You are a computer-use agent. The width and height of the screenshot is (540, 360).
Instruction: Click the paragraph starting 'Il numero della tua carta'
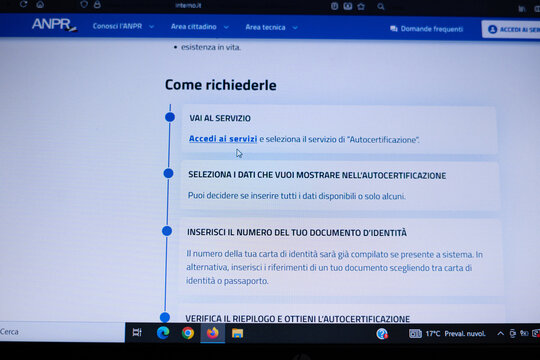334,267
